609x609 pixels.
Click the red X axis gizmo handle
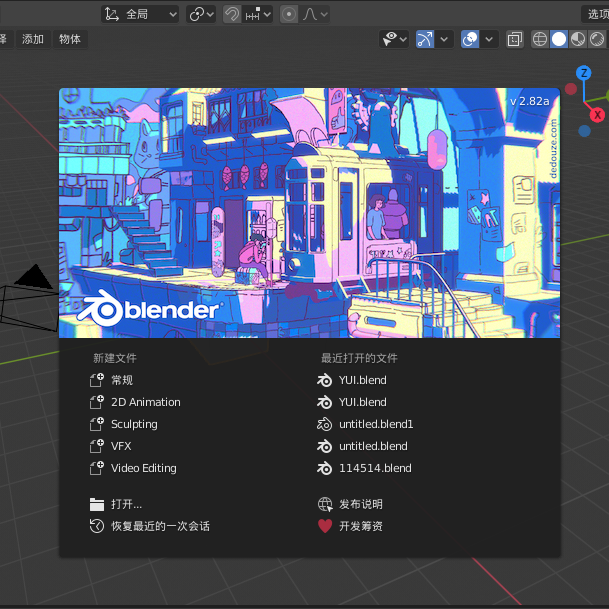(597, 115)
